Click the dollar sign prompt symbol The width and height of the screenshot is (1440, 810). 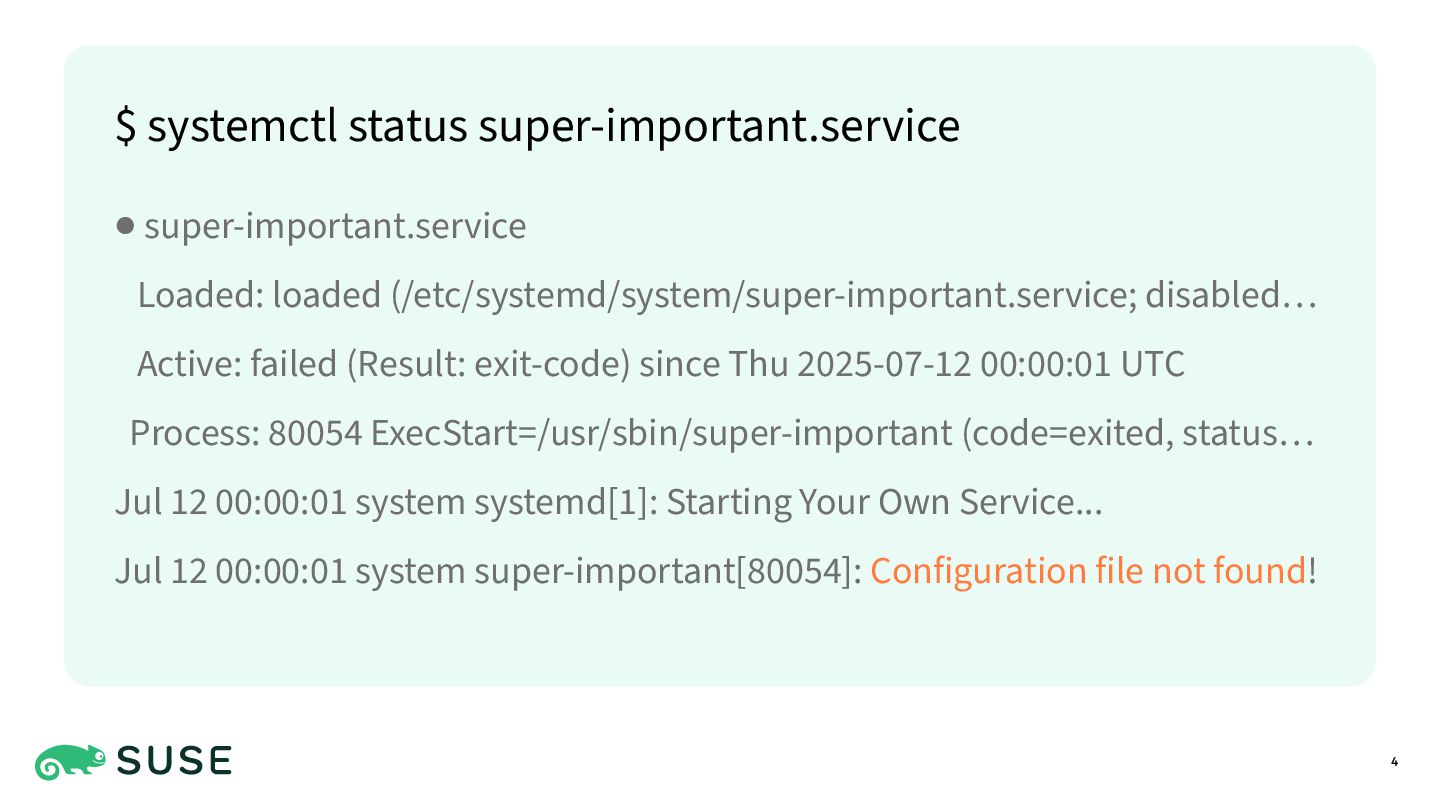[x=126, y=126]
